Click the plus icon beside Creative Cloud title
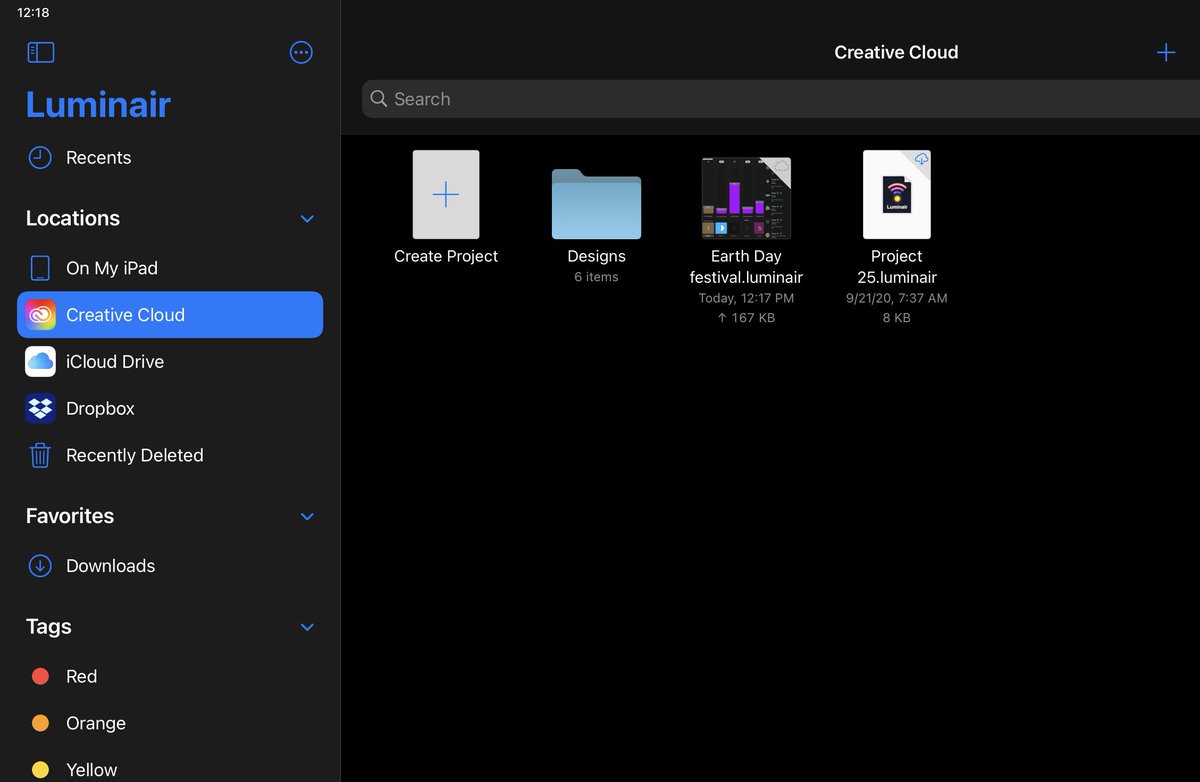The image size is (1200, 782). tap(1166, 53)
